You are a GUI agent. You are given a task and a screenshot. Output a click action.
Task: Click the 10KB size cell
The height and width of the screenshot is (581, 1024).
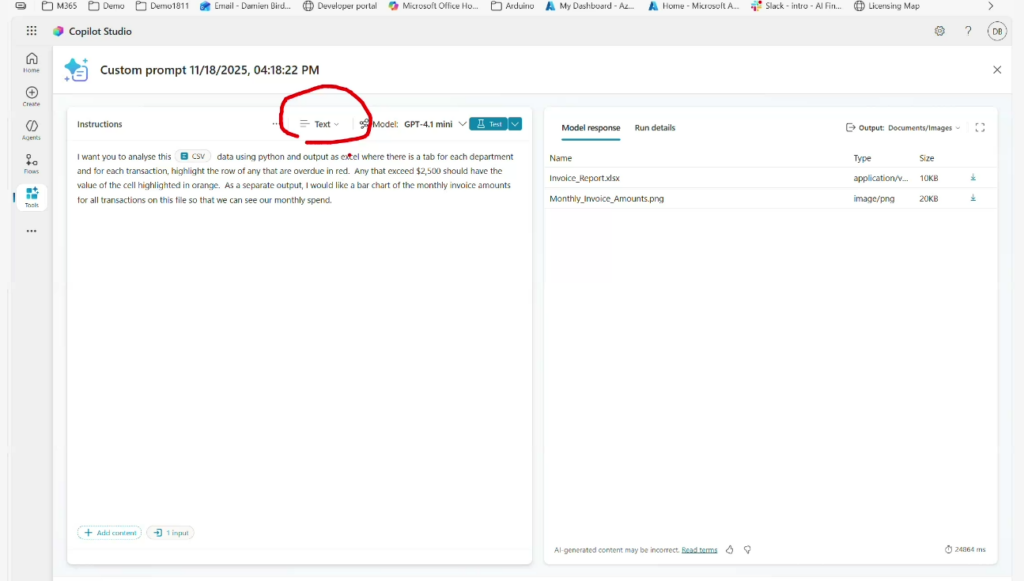click(929, 178)
